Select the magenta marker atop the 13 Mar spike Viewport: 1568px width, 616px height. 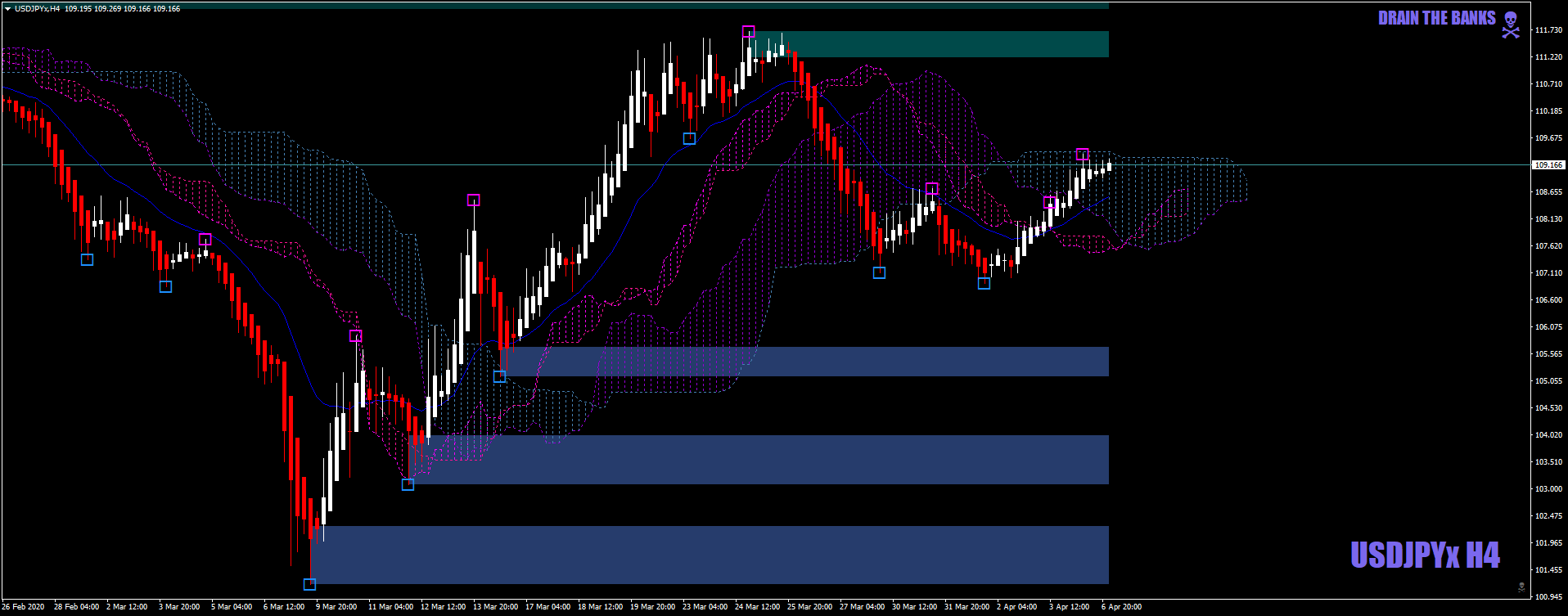473,200
